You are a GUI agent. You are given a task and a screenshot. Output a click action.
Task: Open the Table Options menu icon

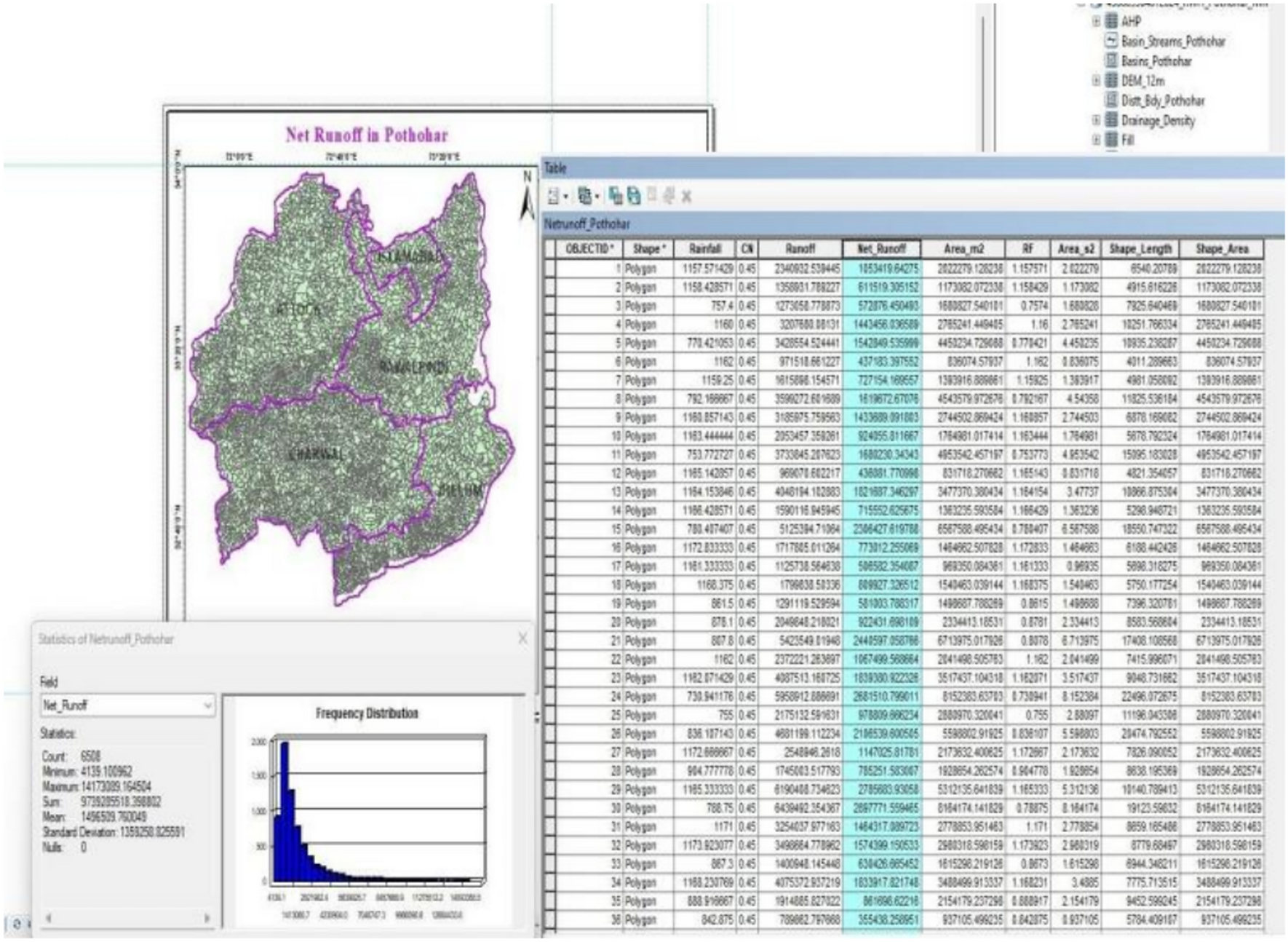(x=554, y=196)
